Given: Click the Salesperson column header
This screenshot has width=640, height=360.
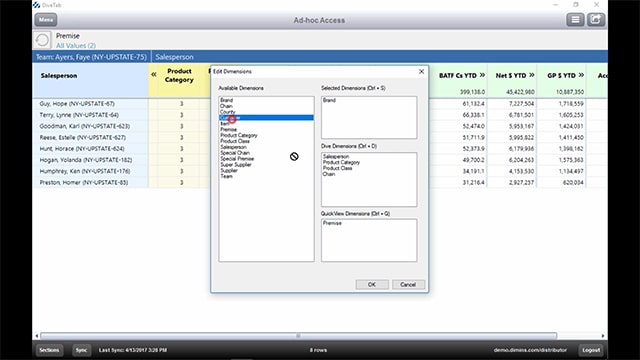Looking at the screenshot, I should point(59,76).
